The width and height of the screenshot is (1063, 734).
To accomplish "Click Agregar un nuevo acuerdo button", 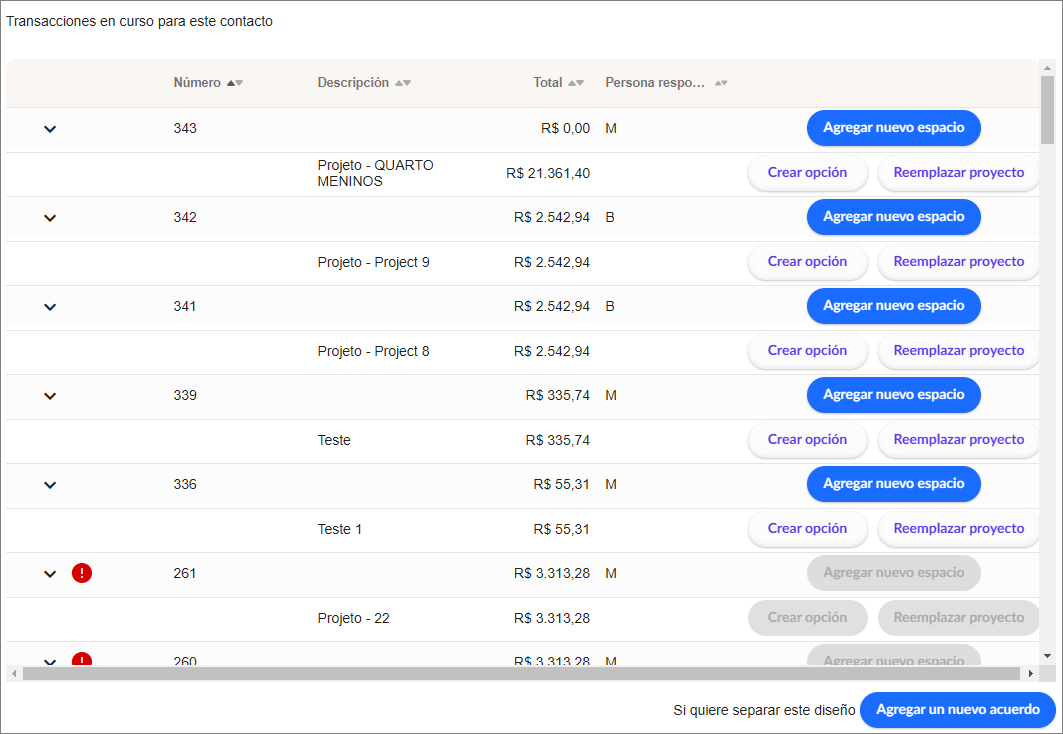I will tap(958, 710).
